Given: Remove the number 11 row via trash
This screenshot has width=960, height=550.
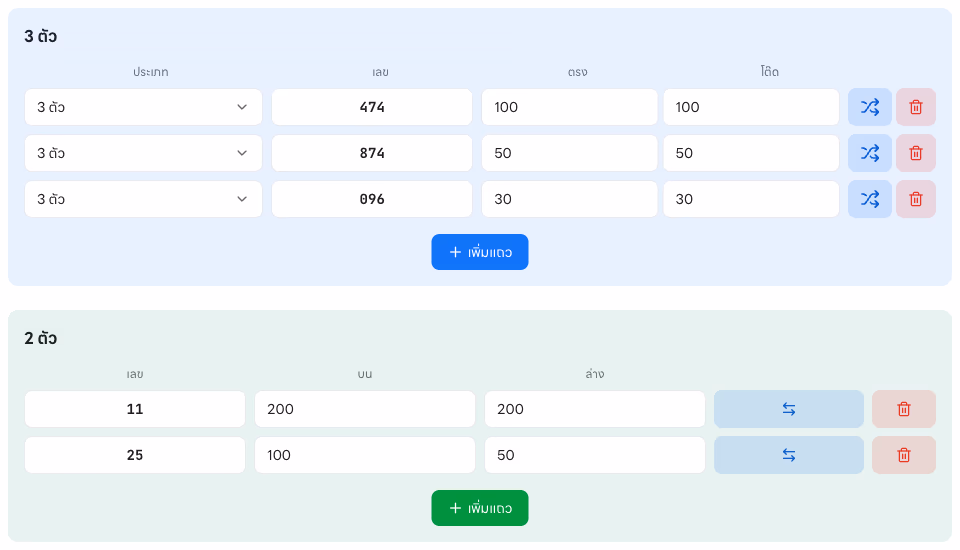Looking at the screenshot, I should pyautogui.click(x=904, y=409).
